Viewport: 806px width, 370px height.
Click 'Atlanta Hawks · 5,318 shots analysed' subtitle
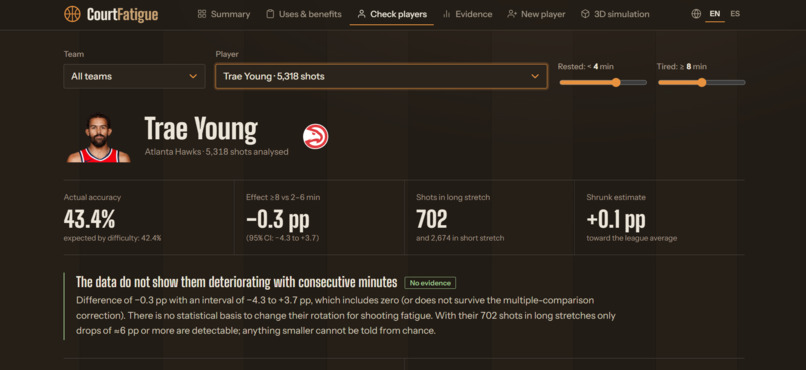click(x=216, y=152)
